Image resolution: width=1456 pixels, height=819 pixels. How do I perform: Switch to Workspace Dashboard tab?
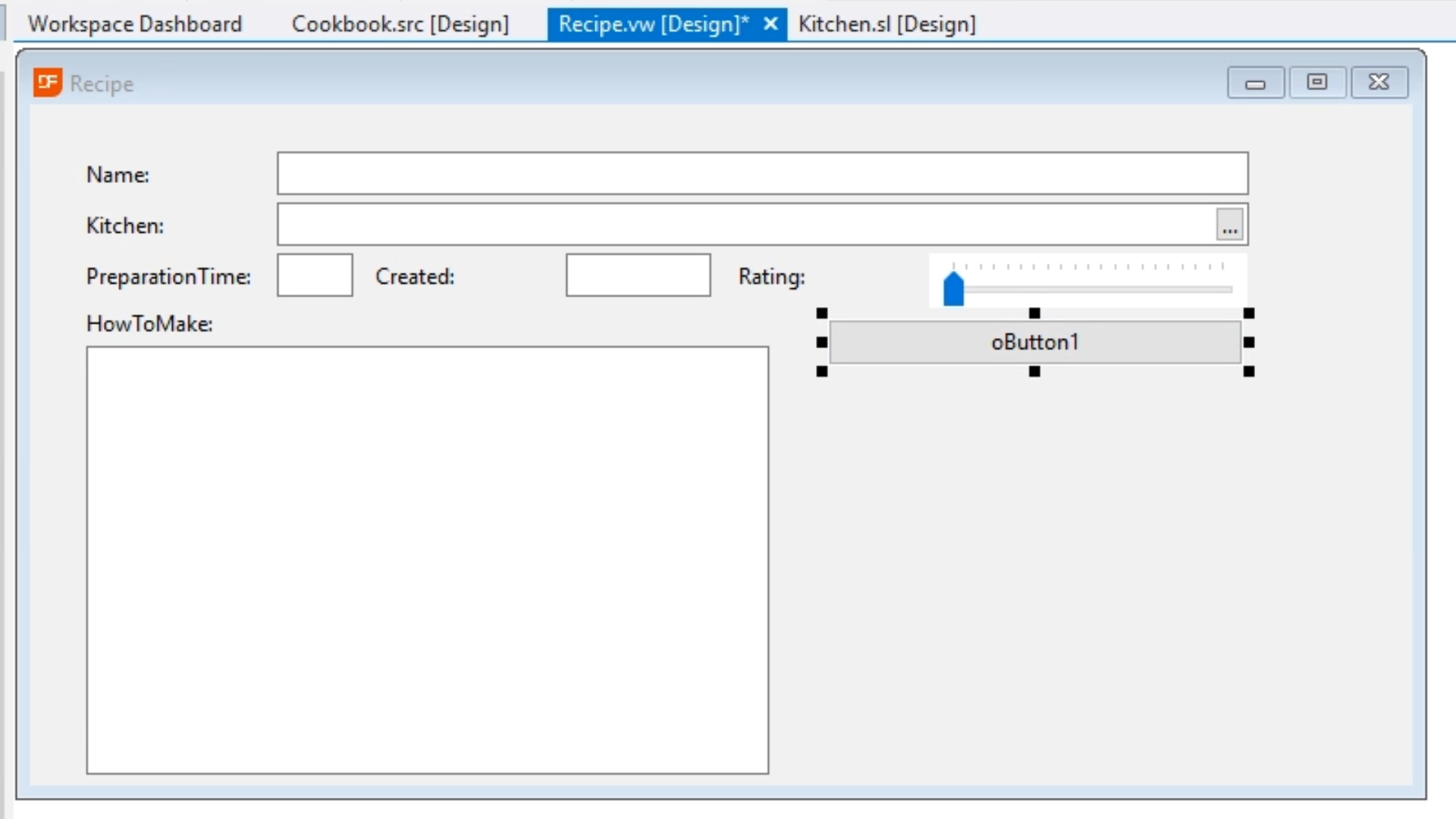tap(135, 24)
